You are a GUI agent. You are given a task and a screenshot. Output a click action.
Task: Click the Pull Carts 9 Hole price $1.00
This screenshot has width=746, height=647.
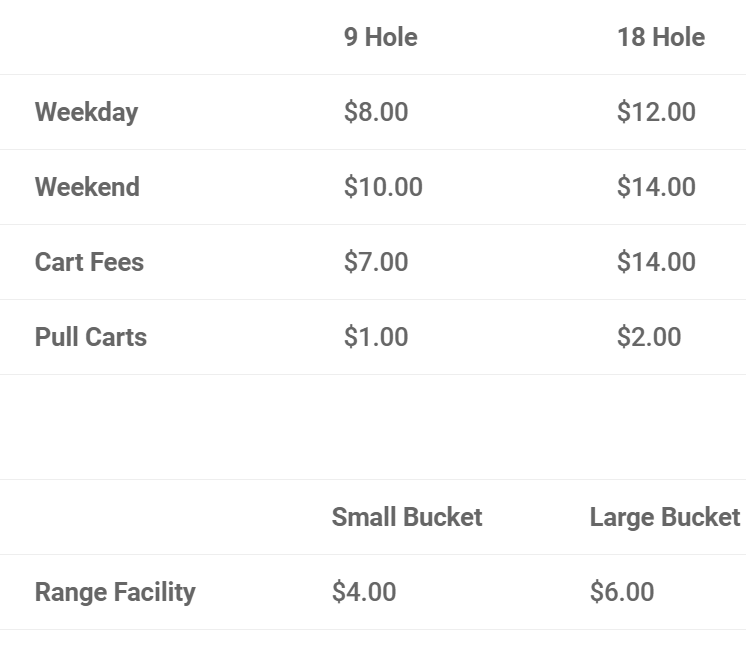click(376, 337)
